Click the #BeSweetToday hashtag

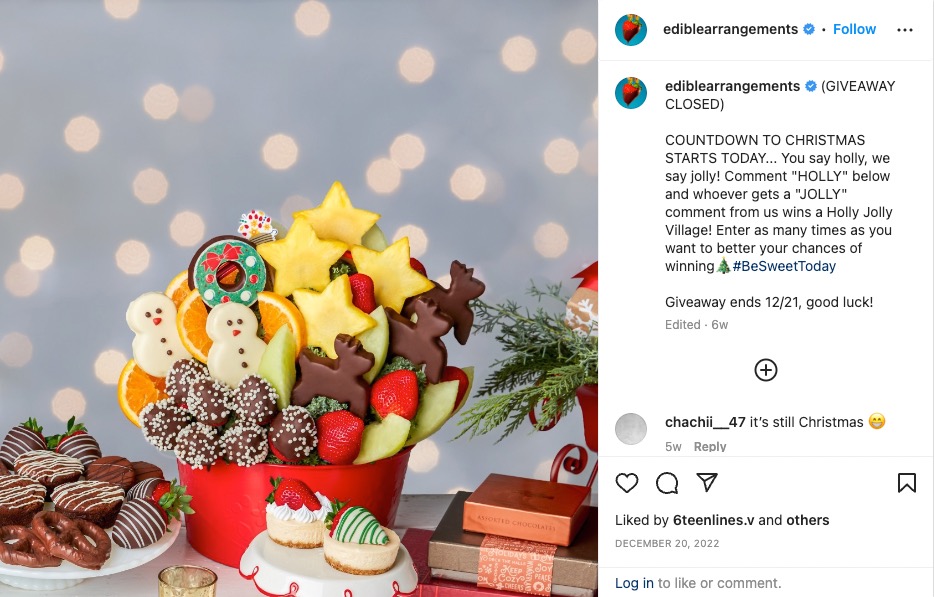[x=784, y=266]
